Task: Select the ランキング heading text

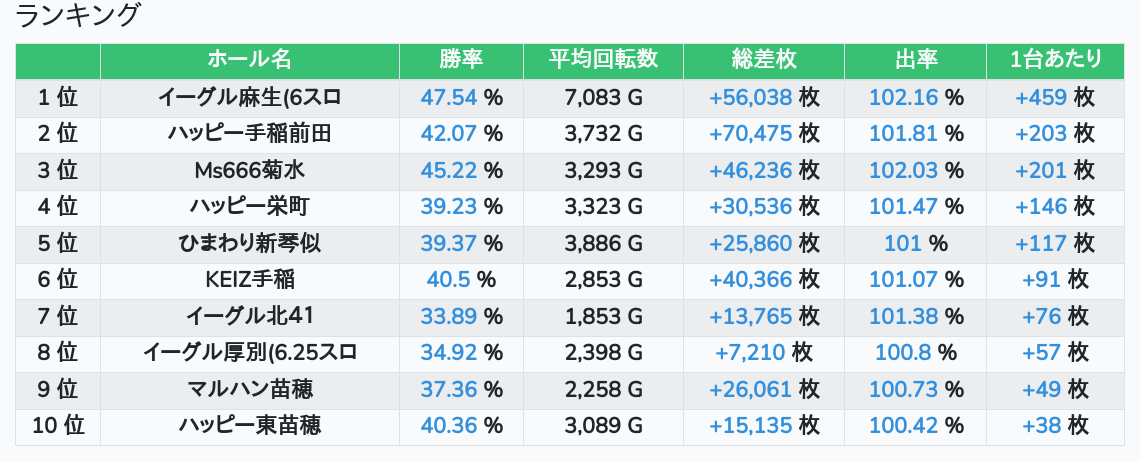Action: (x=76, y=15)
